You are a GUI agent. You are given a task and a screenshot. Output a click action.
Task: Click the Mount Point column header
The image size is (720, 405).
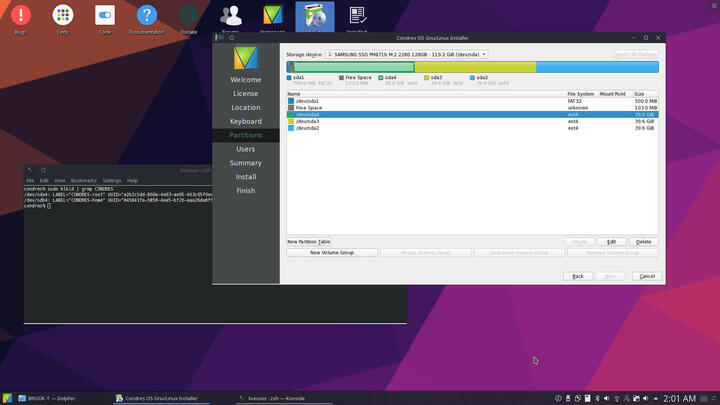point(613,94)
